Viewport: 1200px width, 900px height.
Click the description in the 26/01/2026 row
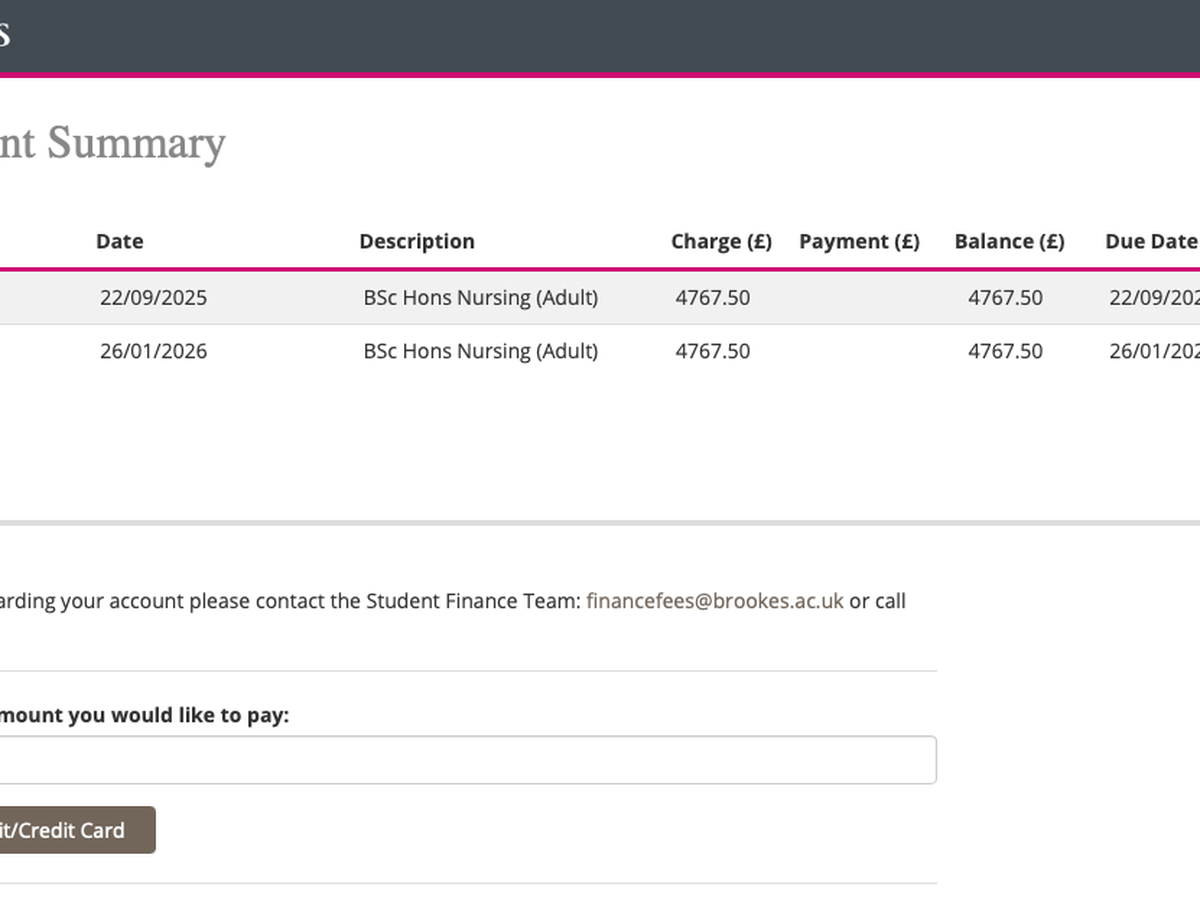[480, 351]
